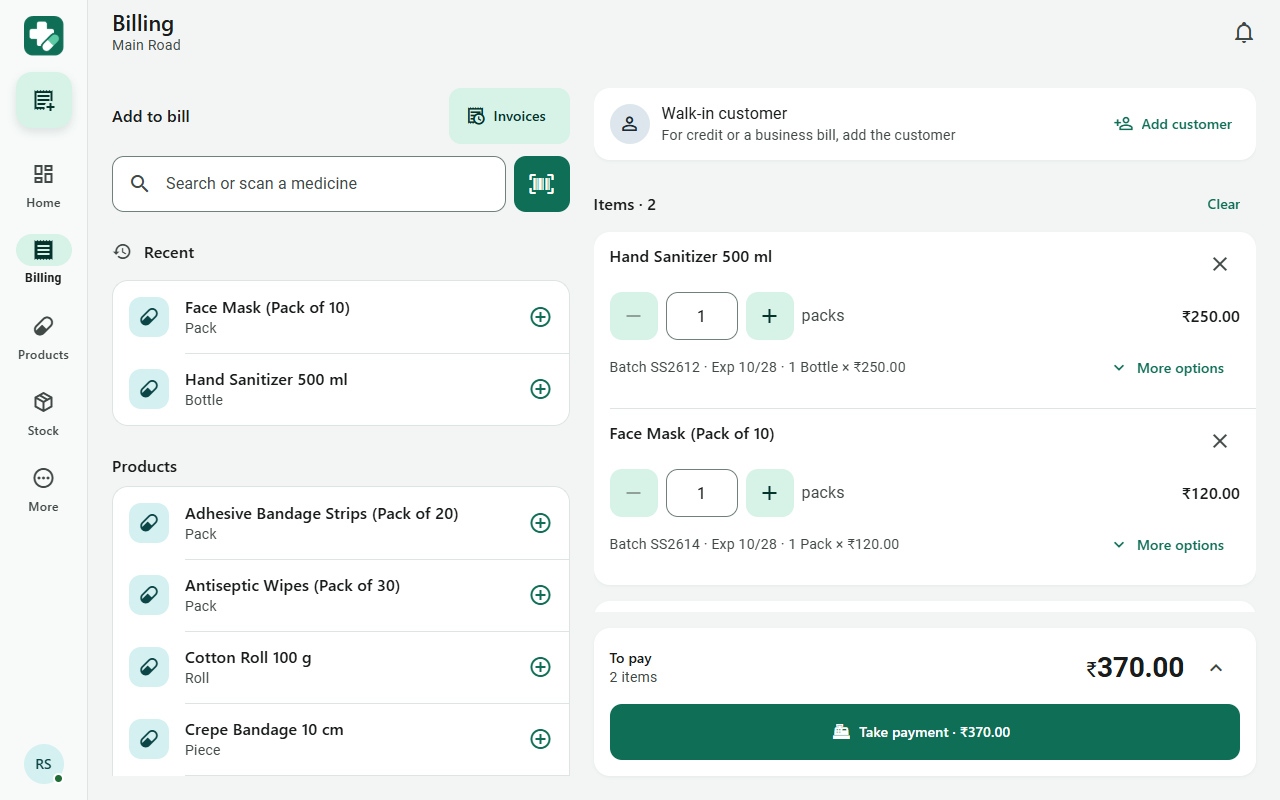
Task: Focus the Search or scan a medicine field
Action: (309, 184)
